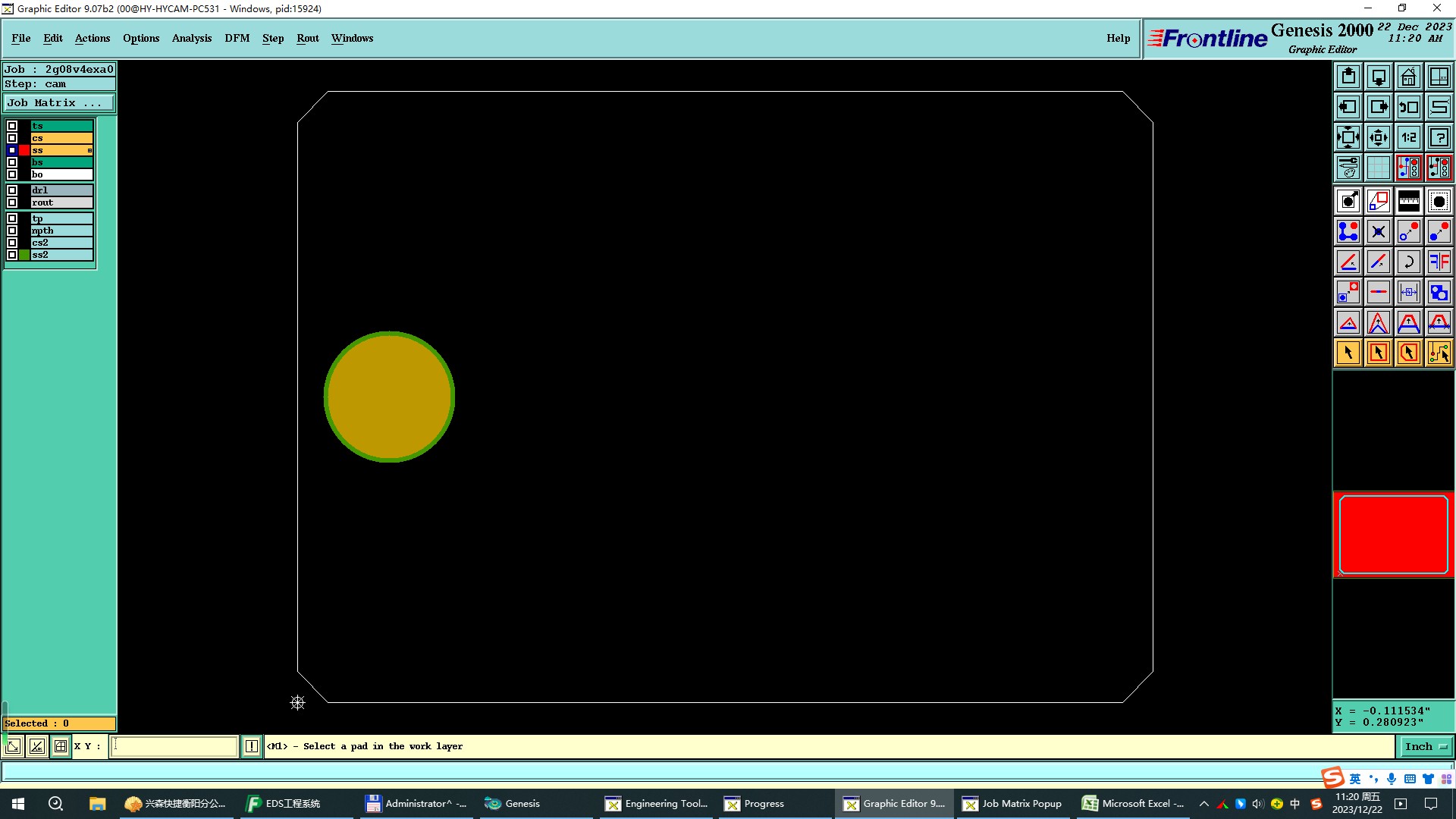Click the mirror feature tool icon
This screenshot has width=1456, height=819.
coord(1439,262)
